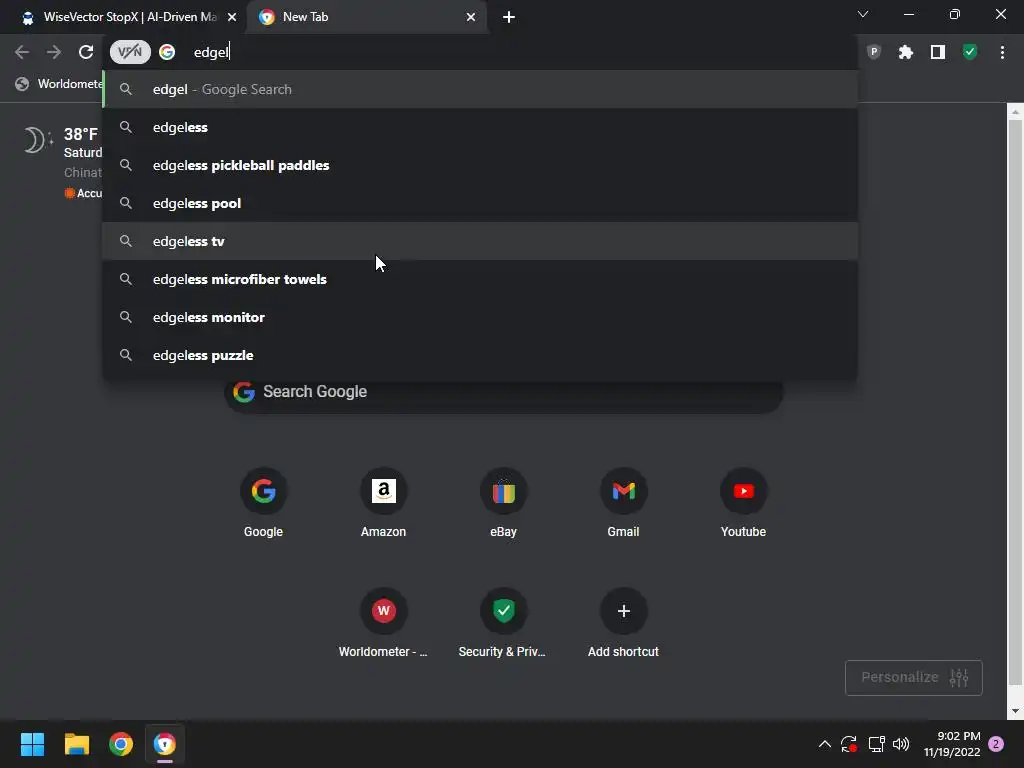Go back to the previous page
Screen dimensions: 1024x768
point(22,52)
